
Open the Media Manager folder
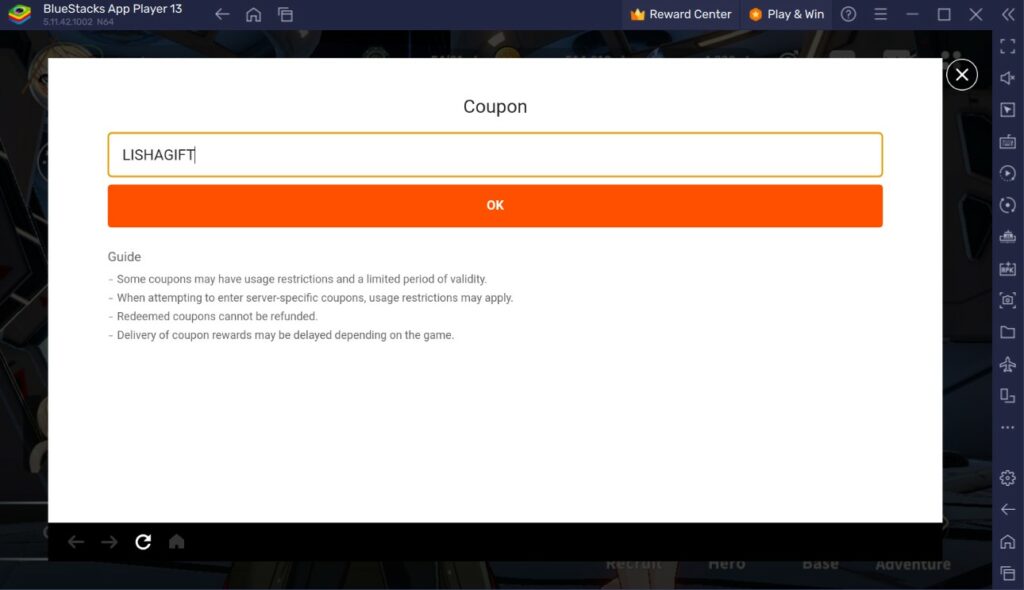[x=1008, y=332]
